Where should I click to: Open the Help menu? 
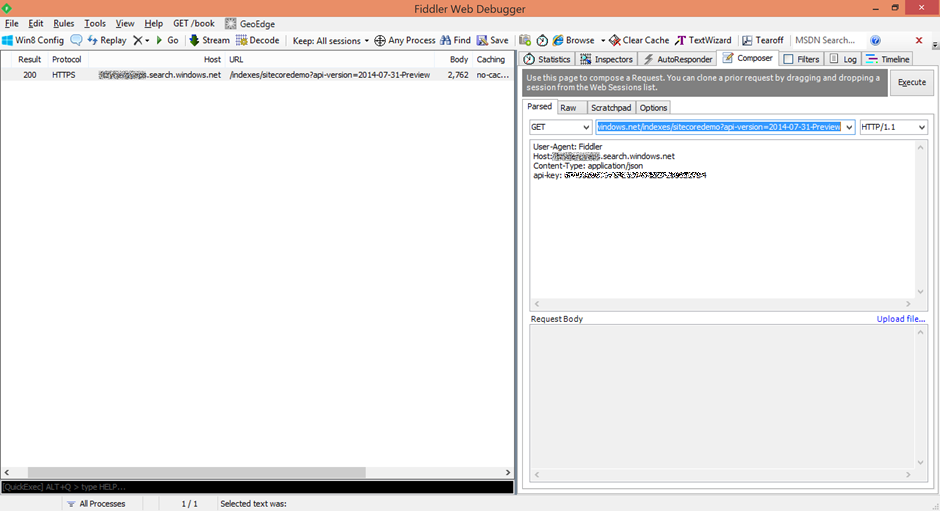click(153, 23)
